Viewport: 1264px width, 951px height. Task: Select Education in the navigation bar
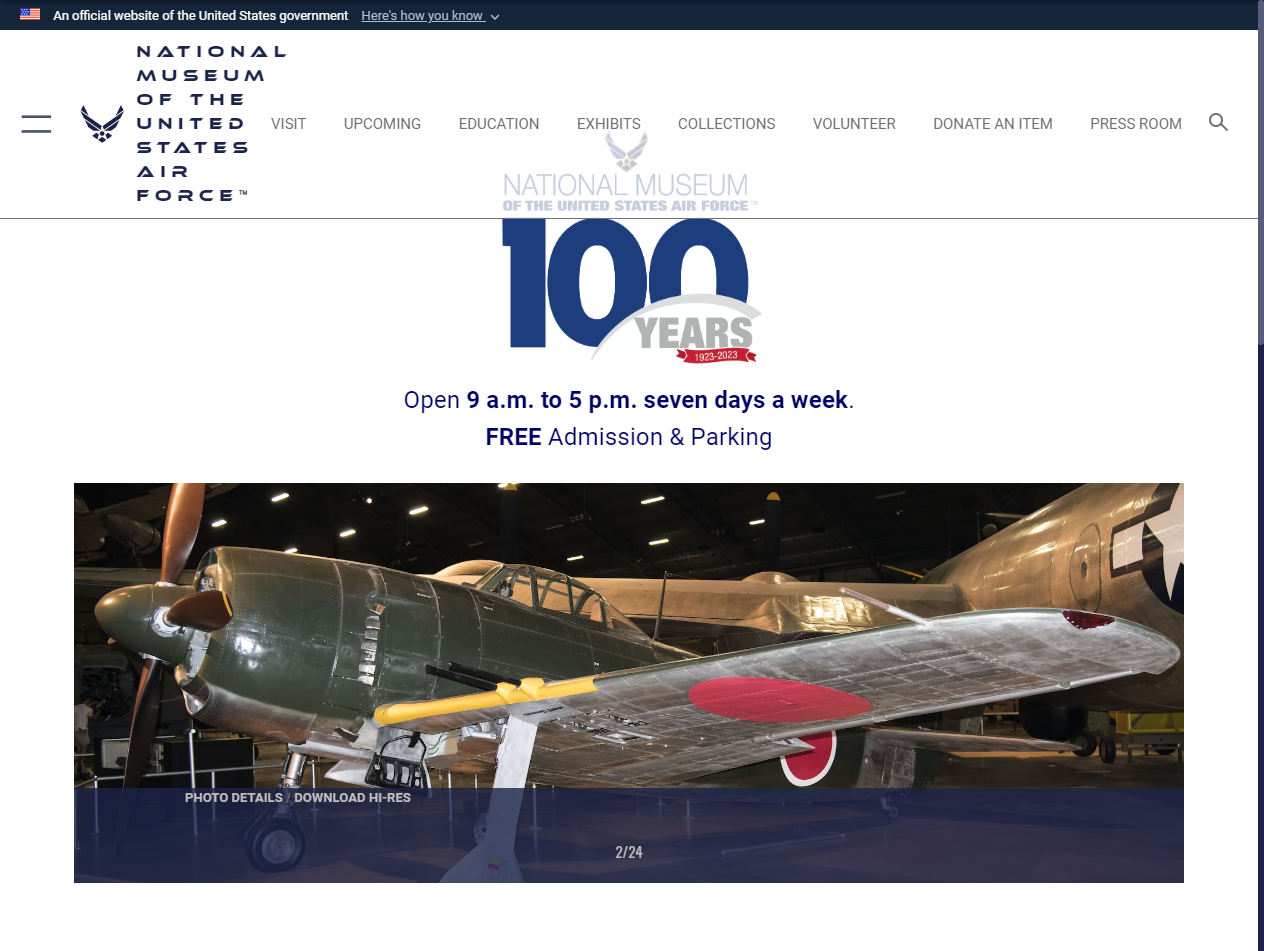[498, 124]
